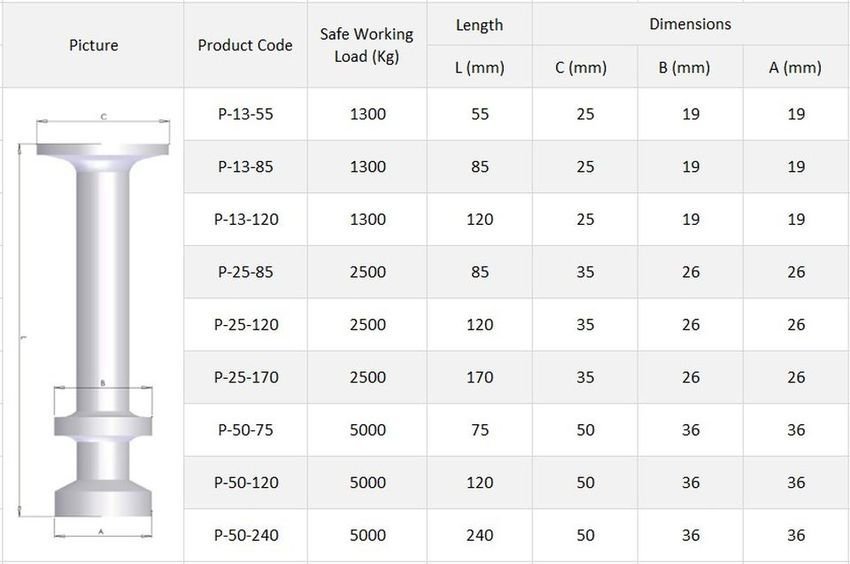
Task: Click the L (mm) sub-header
Action: (479, 68)
